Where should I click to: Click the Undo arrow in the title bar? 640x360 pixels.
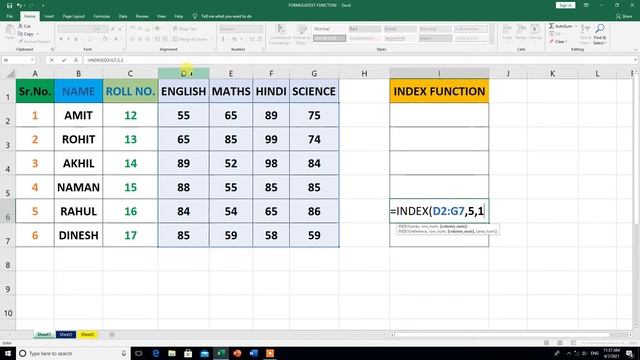(19, 5)
